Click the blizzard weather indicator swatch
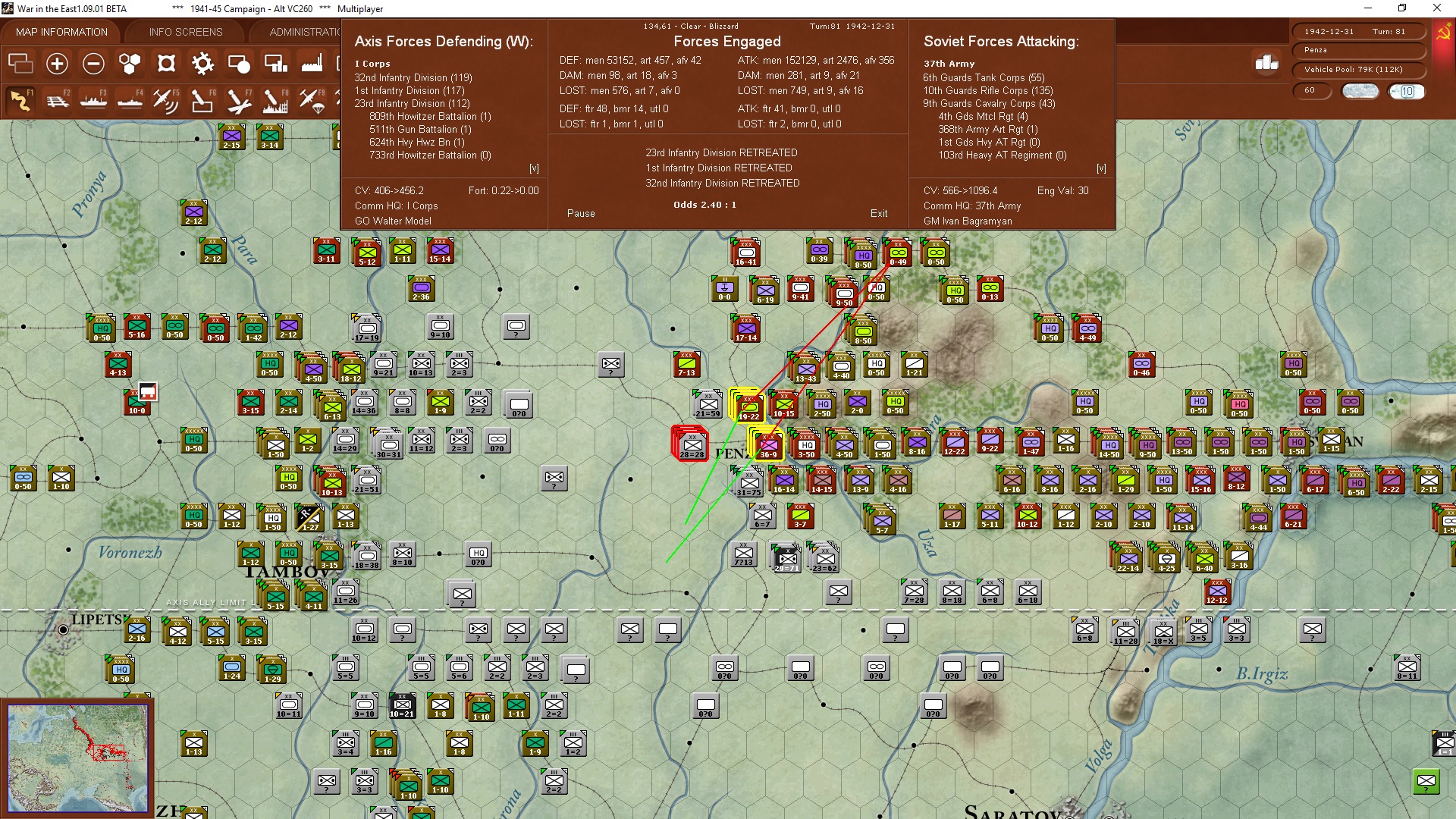The height and width of the screenshot is (819, 1456). point(1360,91)
